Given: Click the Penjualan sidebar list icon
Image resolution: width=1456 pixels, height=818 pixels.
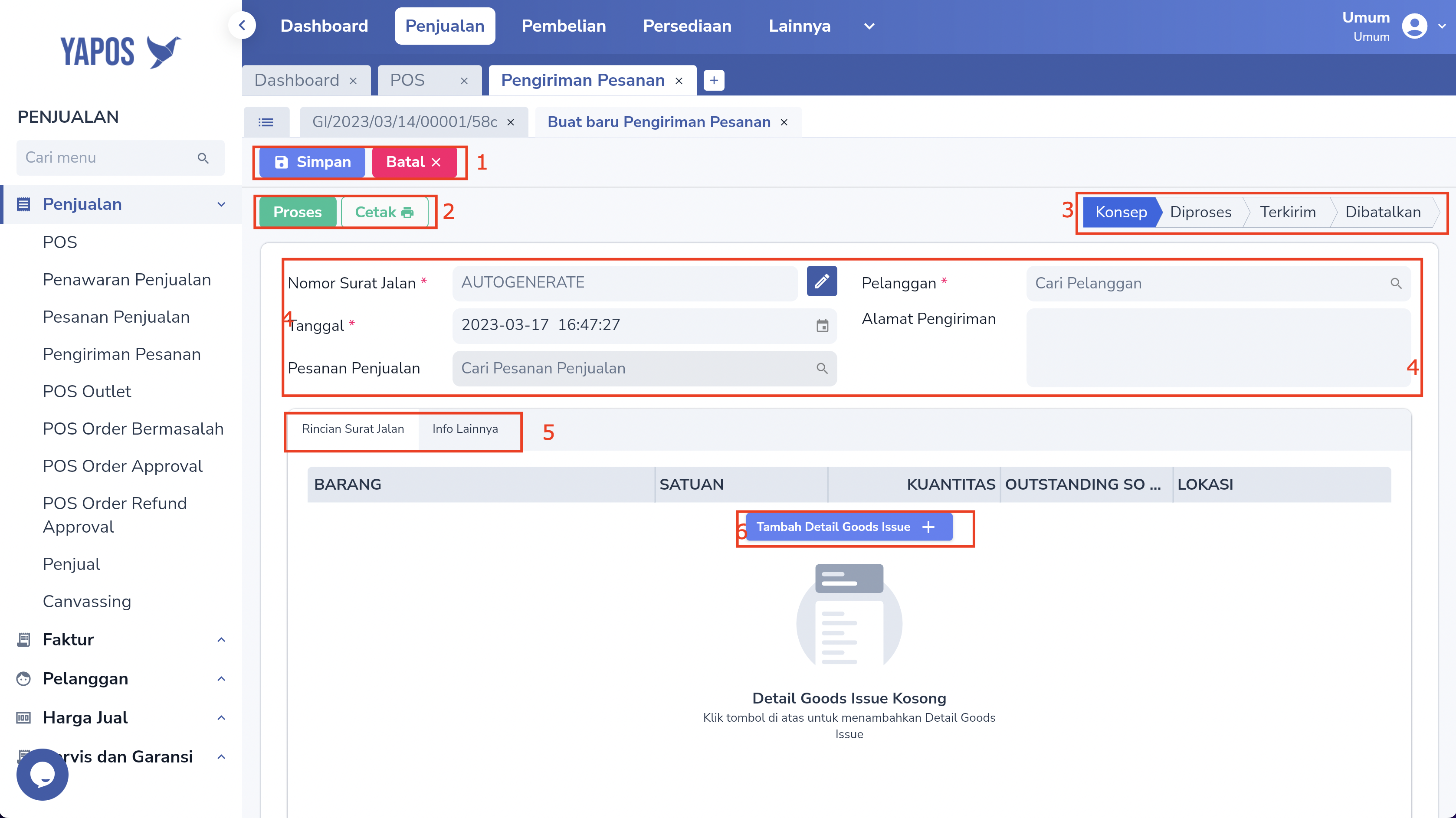Looking at the screenshot, I should (x=23, y=204).
